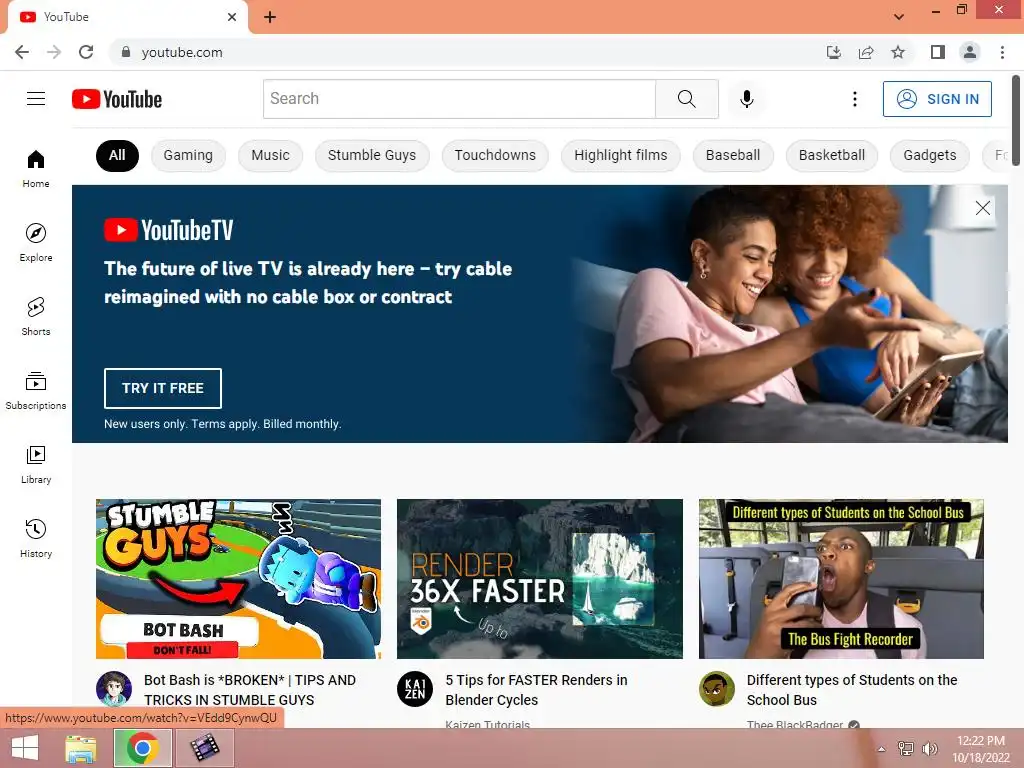1024x768 pixels.
Task: Click the YouTube search field
Action: click(459, 99)
